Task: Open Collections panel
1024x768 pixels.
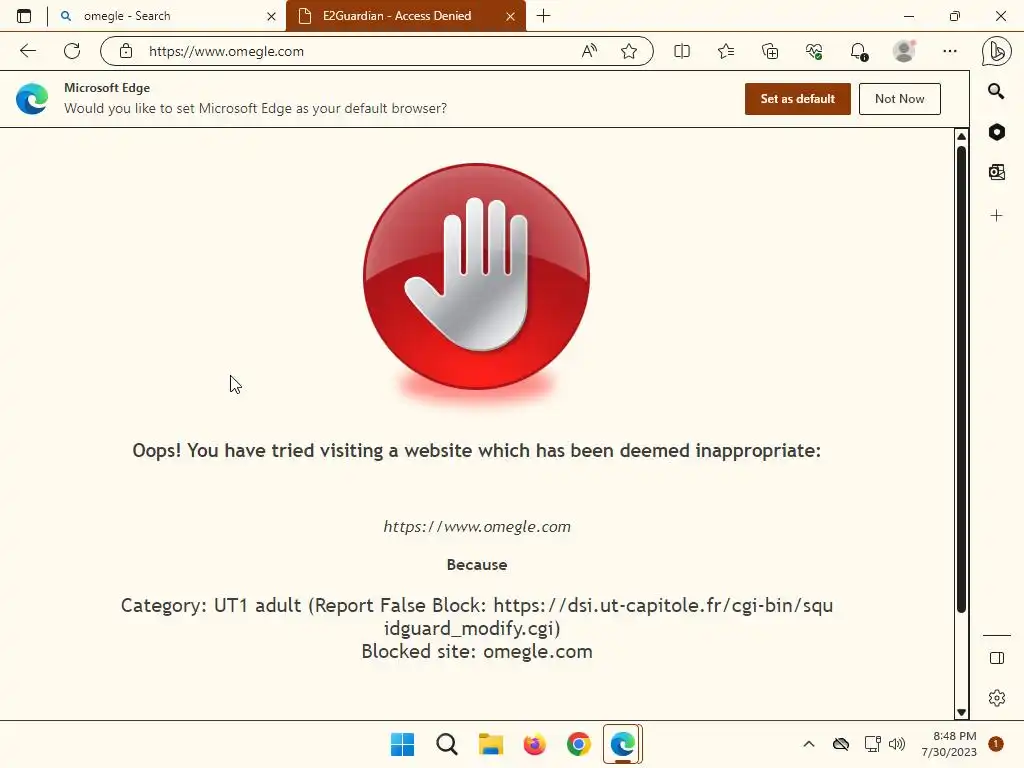Action: tap(770, 51)
